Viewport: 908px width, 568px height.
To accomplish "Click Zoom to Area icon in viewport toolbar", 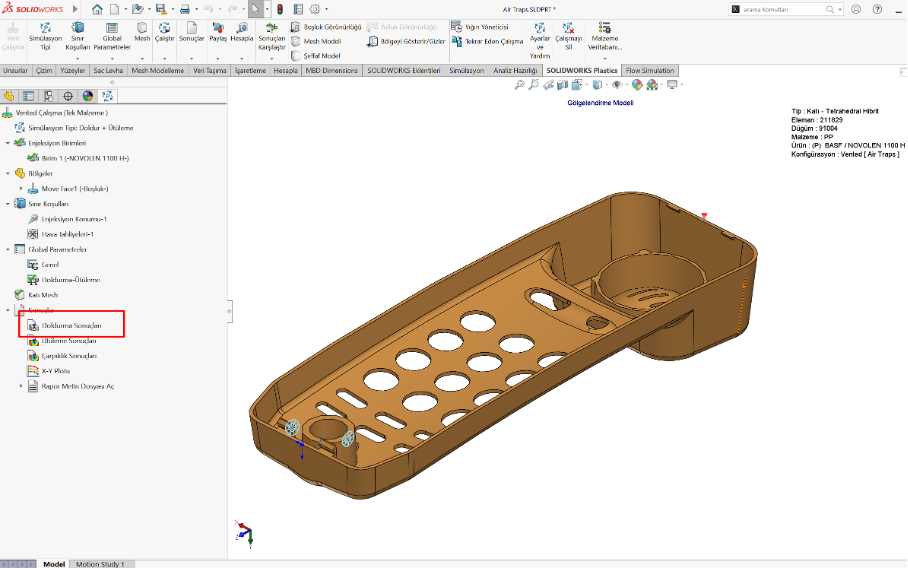I will (533, 85).
